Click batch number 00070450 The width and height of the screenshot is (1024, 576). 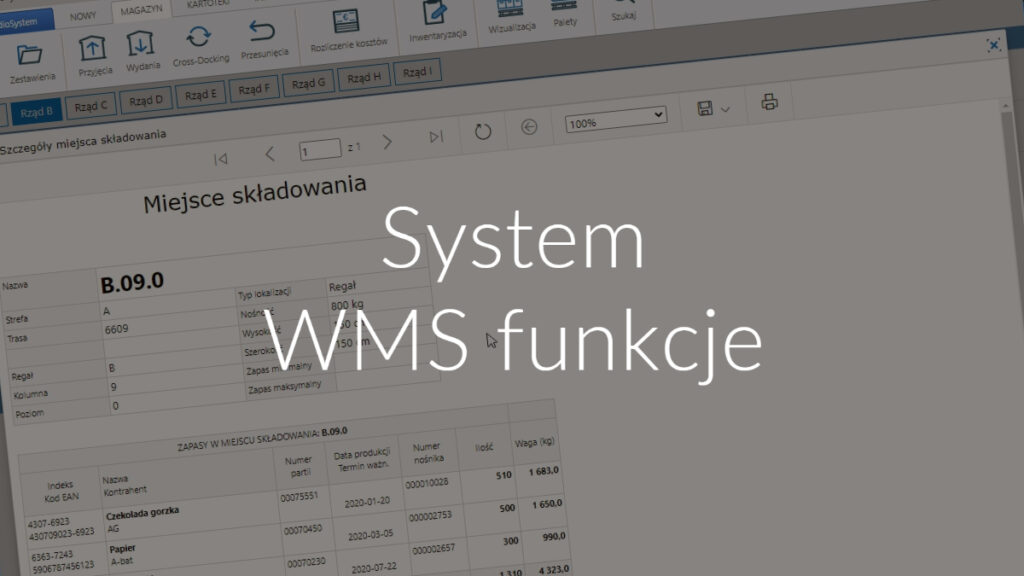coord(303,530)
